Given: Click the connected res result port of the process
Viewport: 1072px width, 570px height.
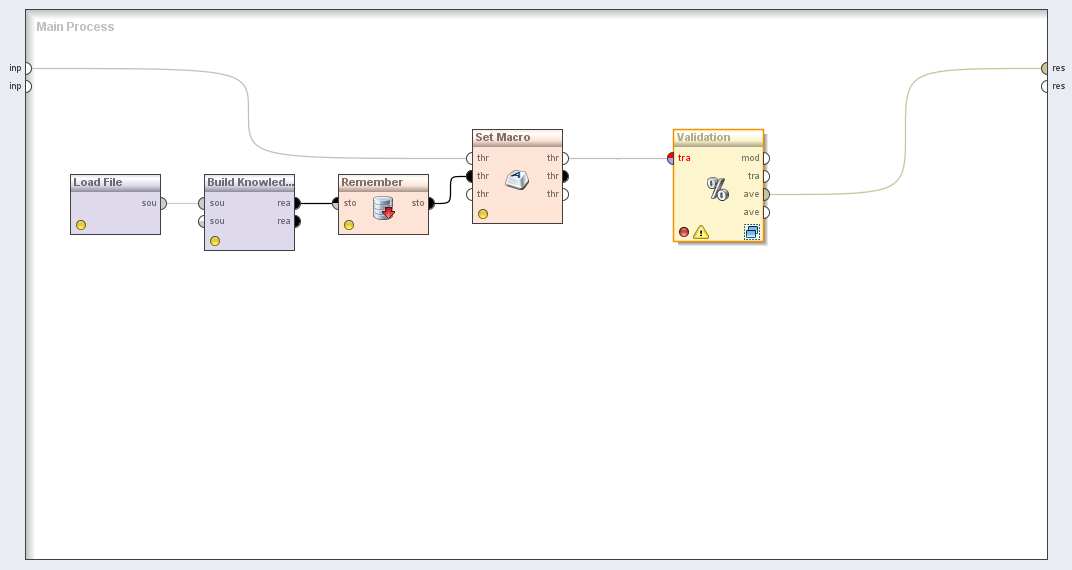Looking at the screenshot, I should [x=1045, y=68].
